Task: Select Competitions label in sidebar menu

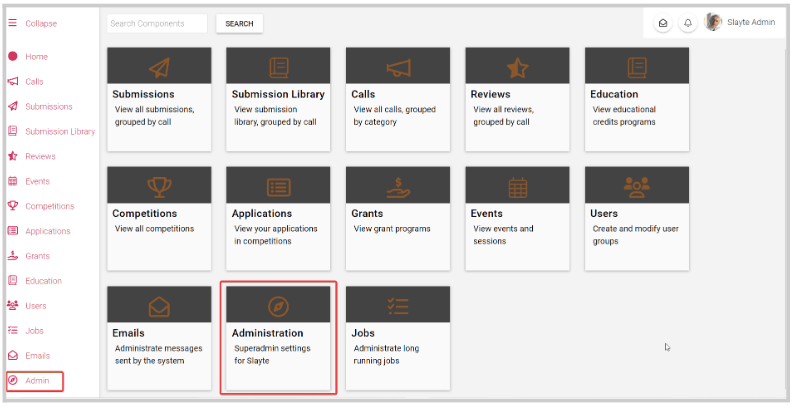Action: pos(50,206)
